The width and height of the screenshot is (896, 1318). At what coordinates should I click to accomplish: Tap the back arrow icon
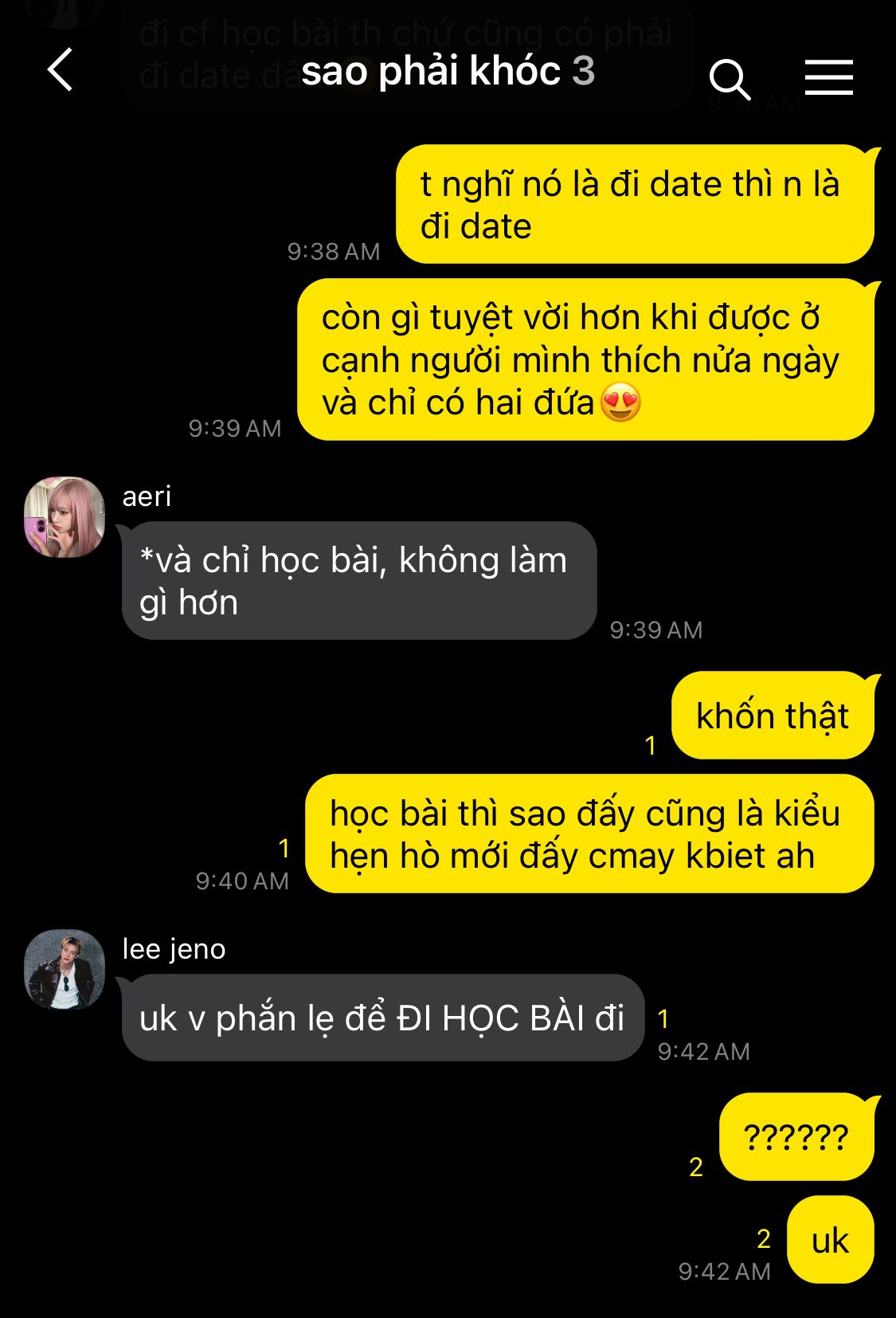click(x=61, y=70)
